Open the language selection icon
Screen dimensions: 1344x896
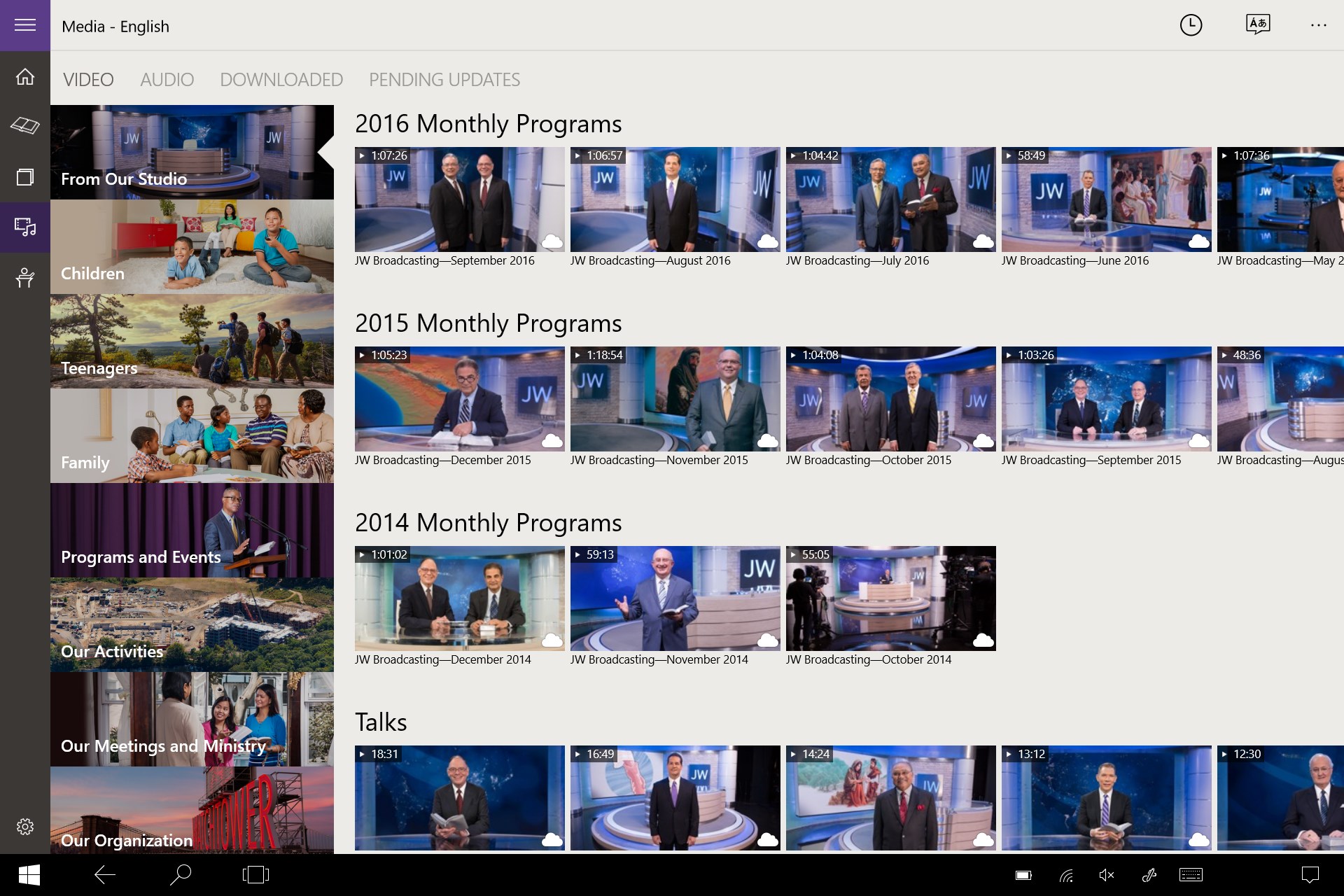point(1258,25)
